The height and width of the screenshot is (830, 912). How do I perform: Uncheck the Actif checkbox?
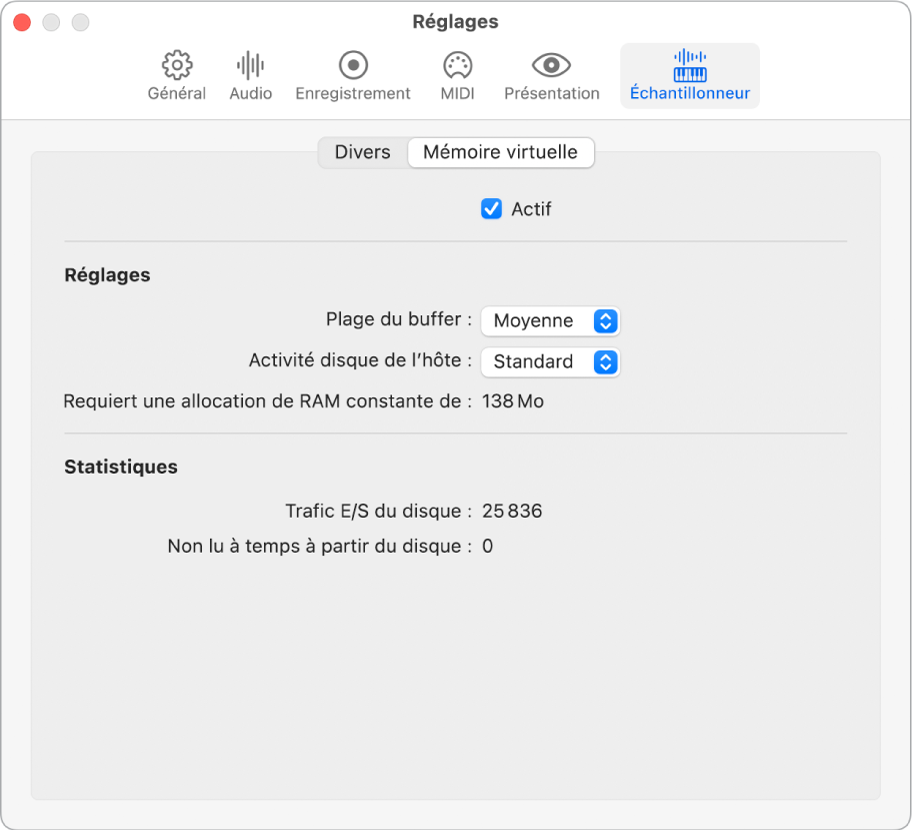[491, 209]
